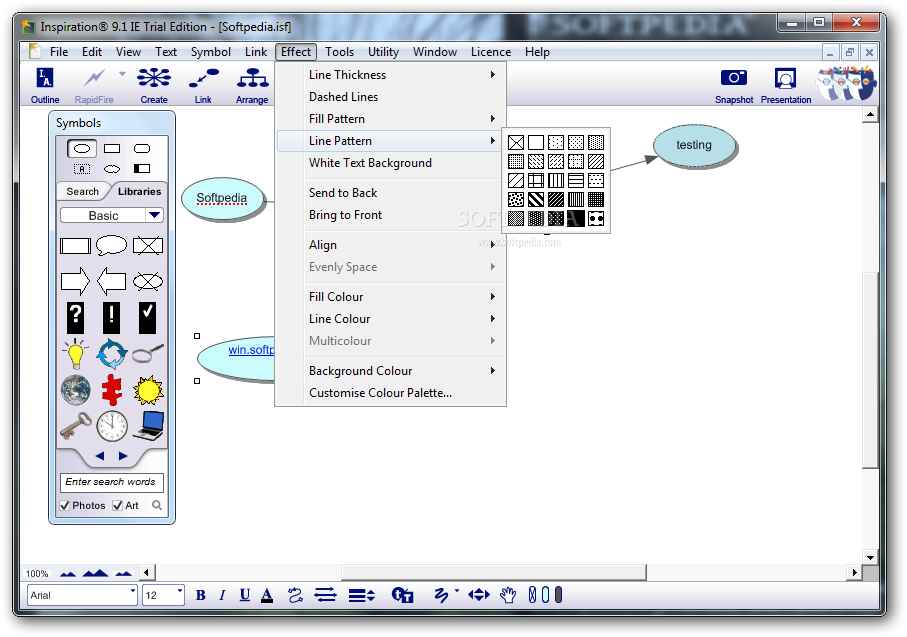Select the rectangle default symbol shape
Screen dimensions: 907x637
click(x=112, y=149)
